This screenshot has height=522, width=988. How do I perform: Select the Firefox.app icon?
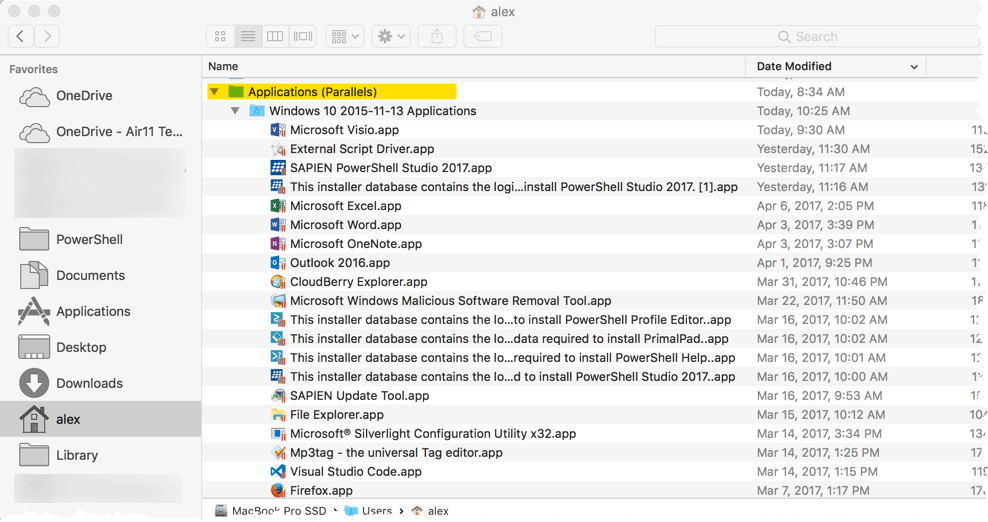277,490
